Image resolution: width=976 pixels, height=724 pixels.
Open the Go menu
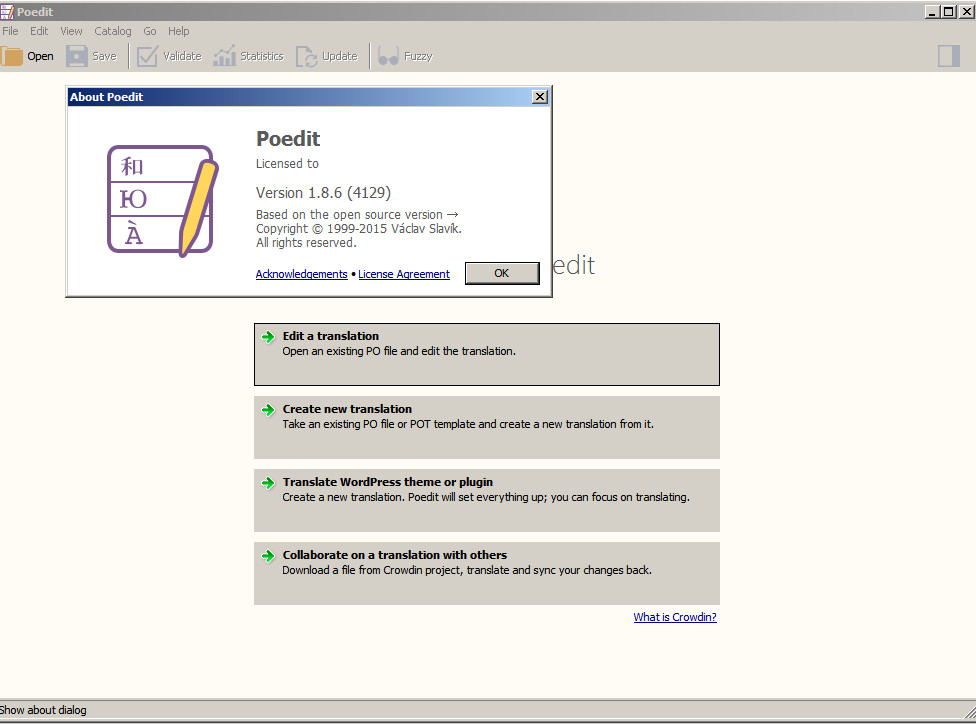point(149,31)
